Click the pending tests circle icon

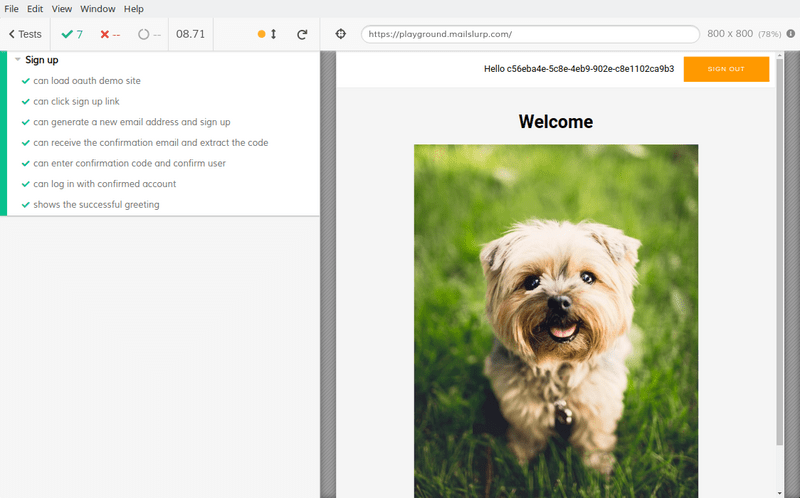coord(144,34)
